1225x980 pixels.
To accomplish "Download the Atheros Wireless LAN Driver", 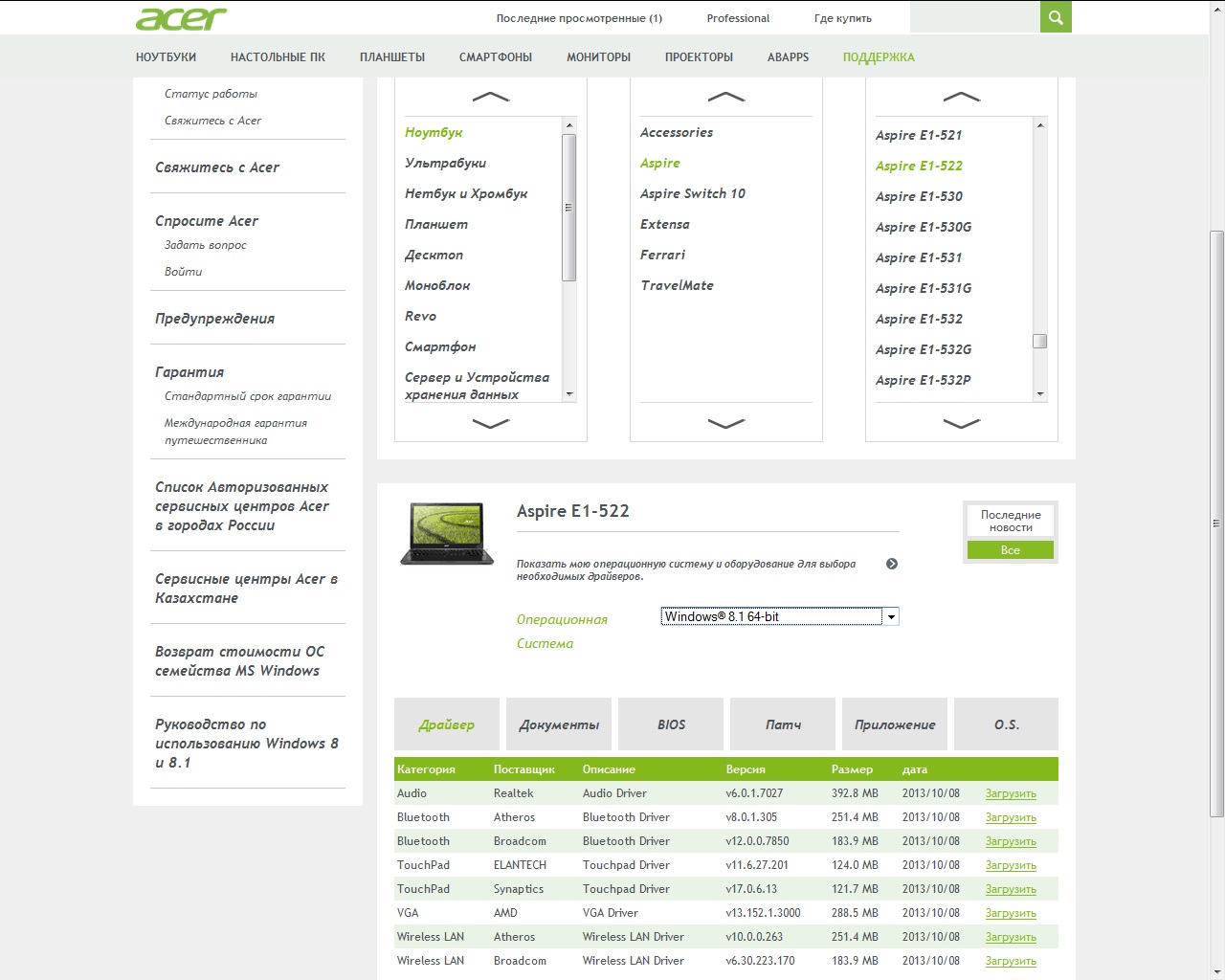I will point(1011,937).
